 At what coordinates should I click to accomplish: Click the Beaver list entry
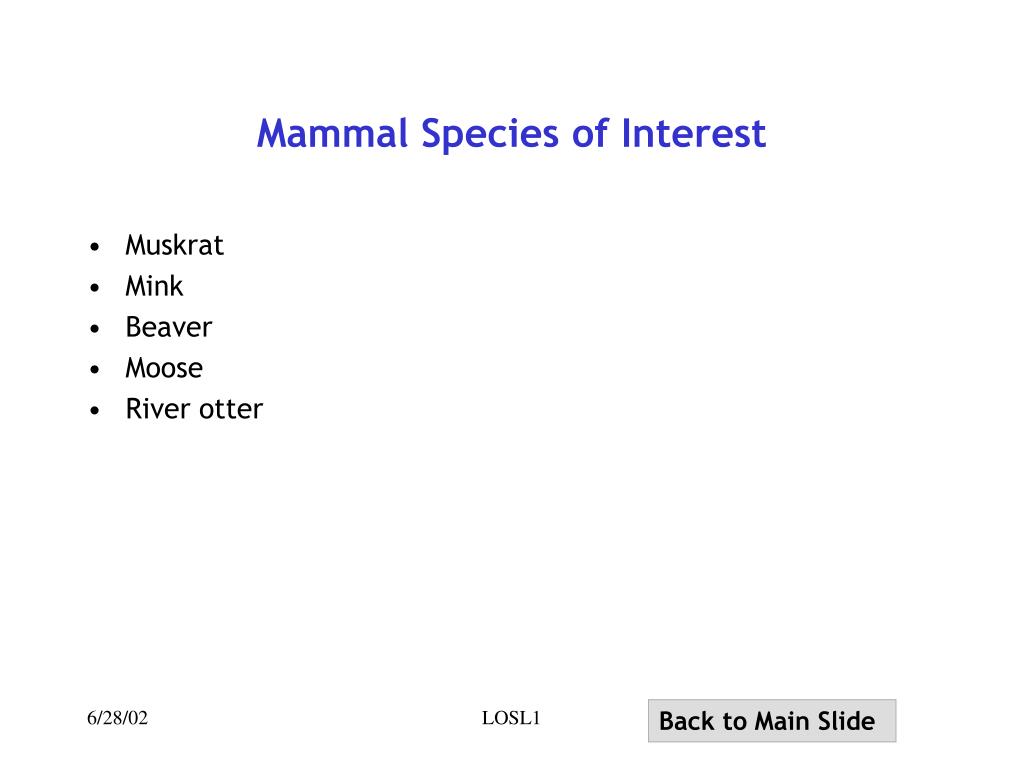(x=168, y=327)
